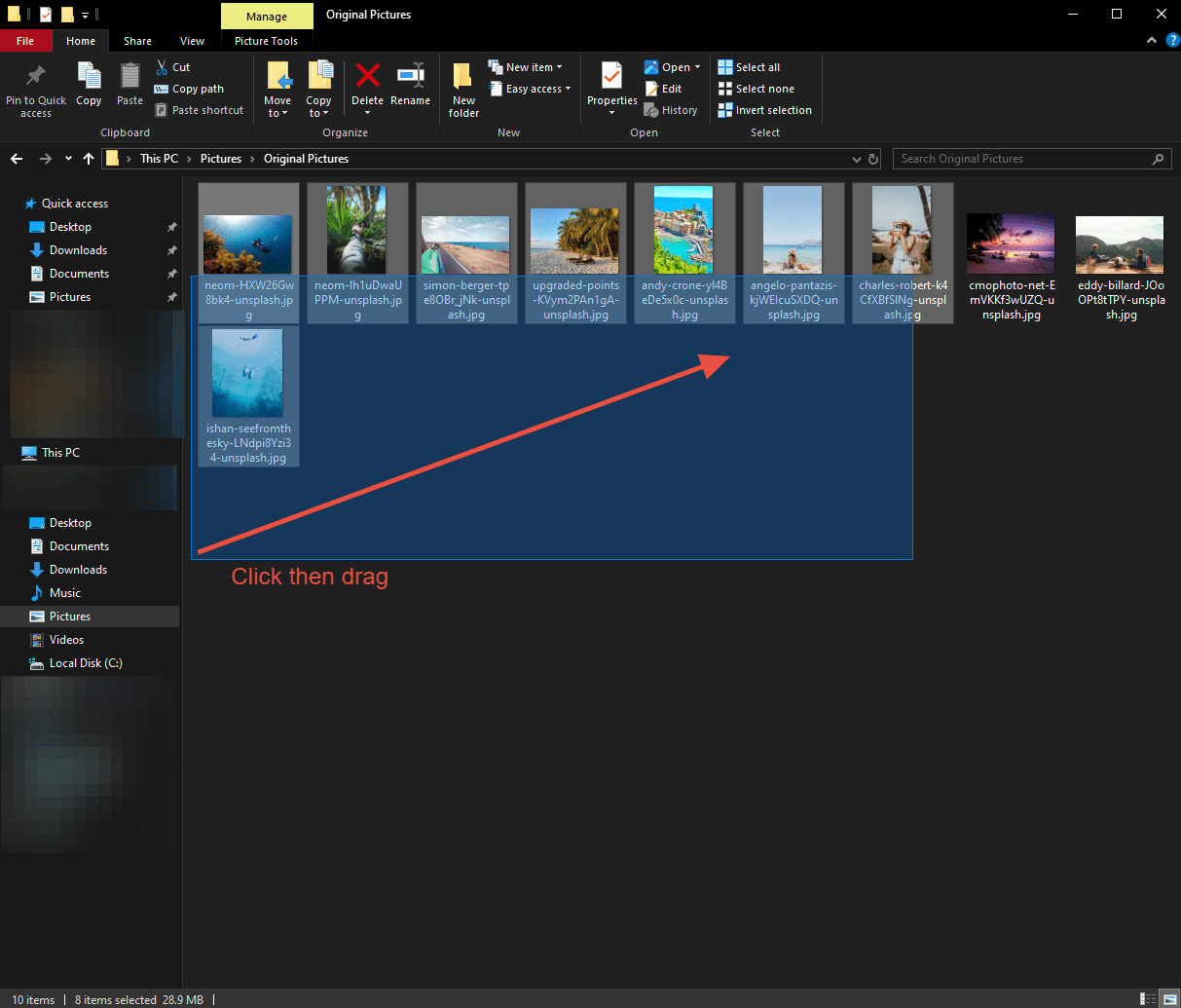Switch to the Picture Tools tab
Image resolution: width=1181 pixels, height=1008 pixels.
click(x=266, y=41)
